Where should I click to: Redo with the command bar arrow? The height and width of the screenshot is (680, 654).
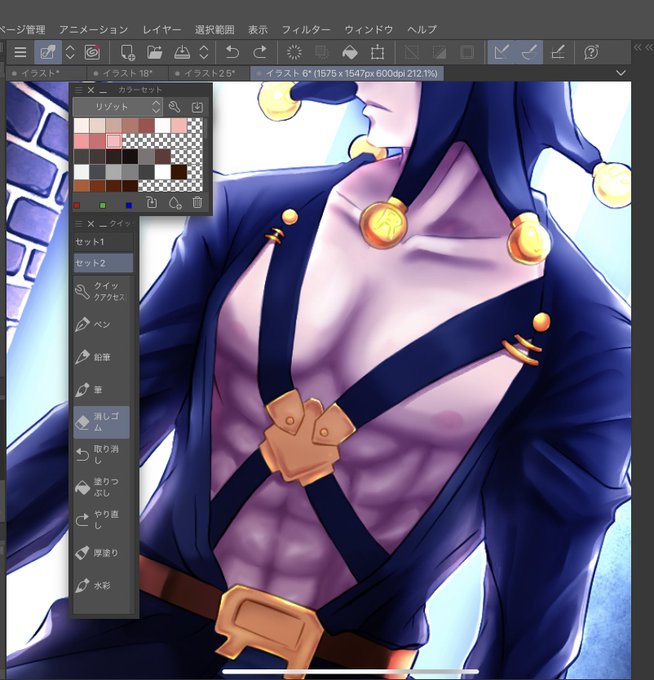(259, 52)
